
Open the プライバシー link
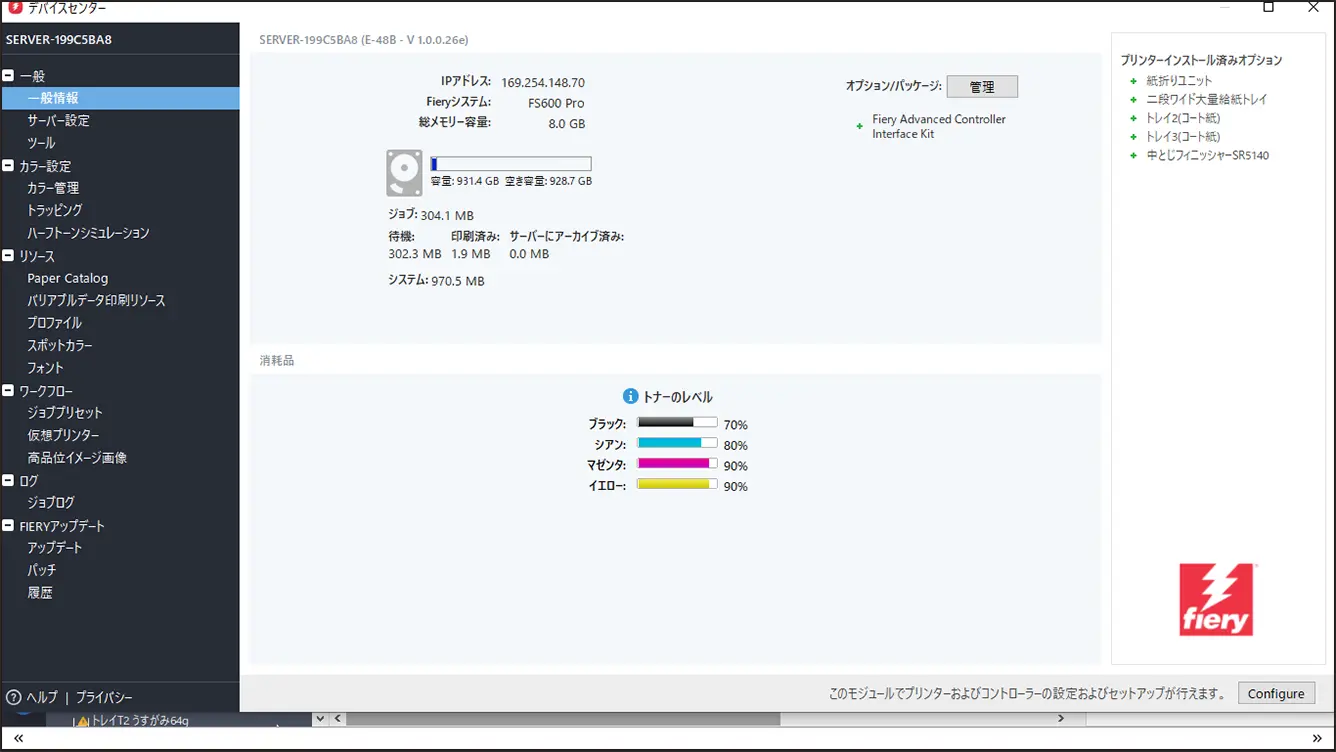(x=104, y=697)
